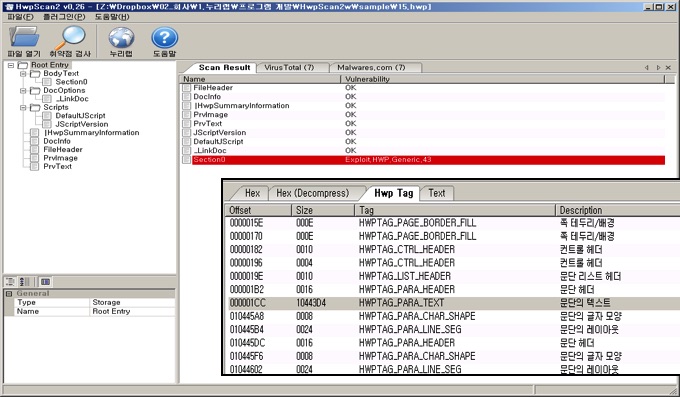The image size is (680, 397).
Task: Switch to the Scan Result tab
Action: point(224,68)
